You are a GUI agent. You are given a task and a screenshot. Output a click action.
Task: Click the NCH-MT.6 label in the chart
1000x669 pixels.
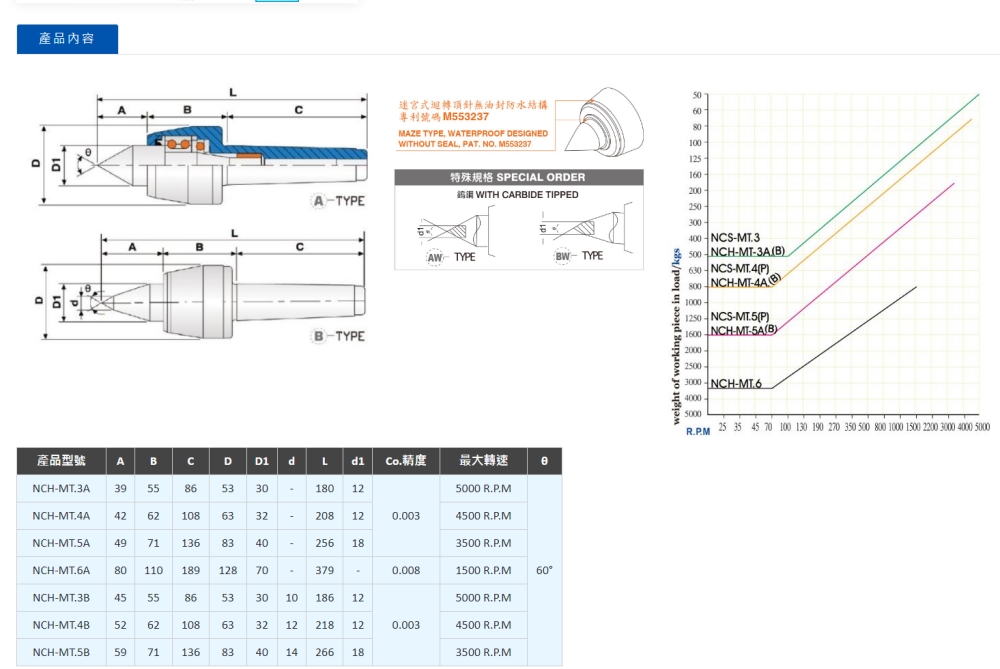736,384
